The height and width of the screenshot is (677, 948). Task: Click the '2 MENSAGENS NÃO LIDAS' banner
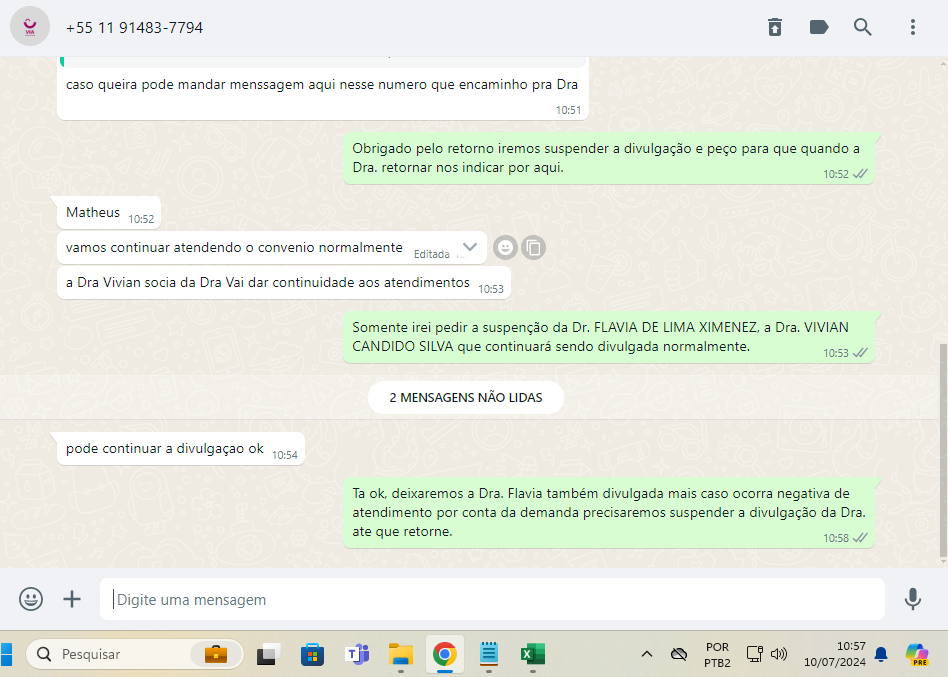[466, 397]
